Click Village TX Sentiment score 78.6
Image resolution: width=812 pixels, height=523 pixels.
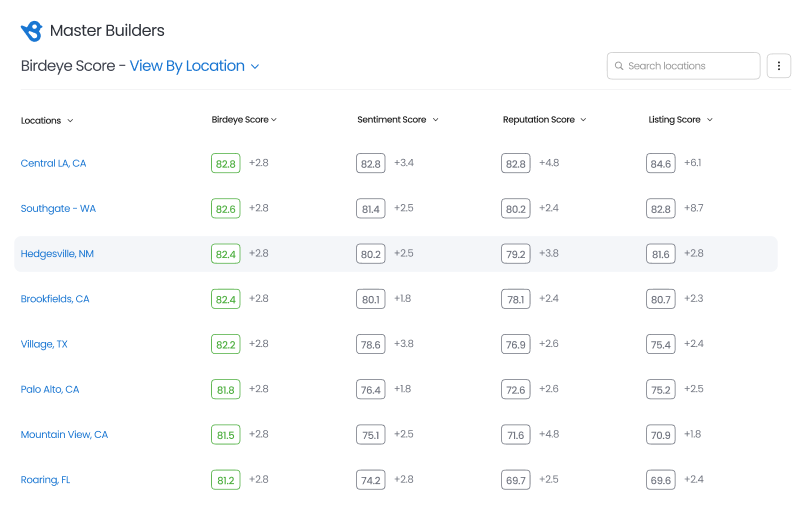pos(371,344)
